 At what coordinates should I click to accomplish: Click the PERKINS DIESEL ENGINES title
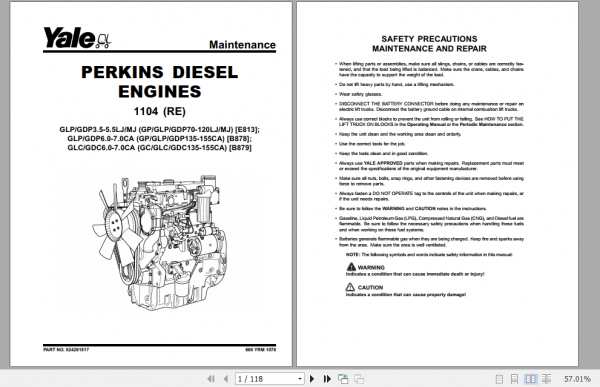160,82
